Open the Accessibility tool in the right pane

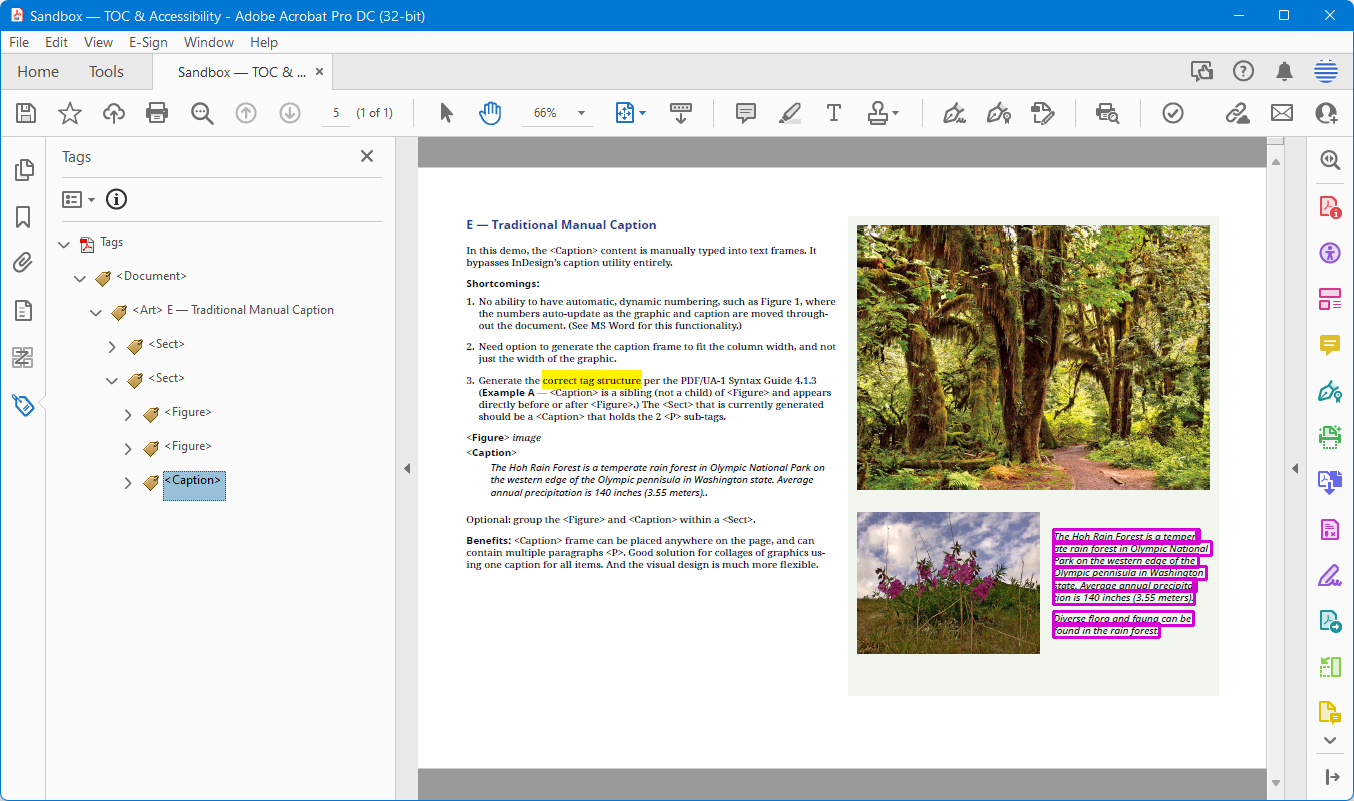click(x=1329, y=253)
